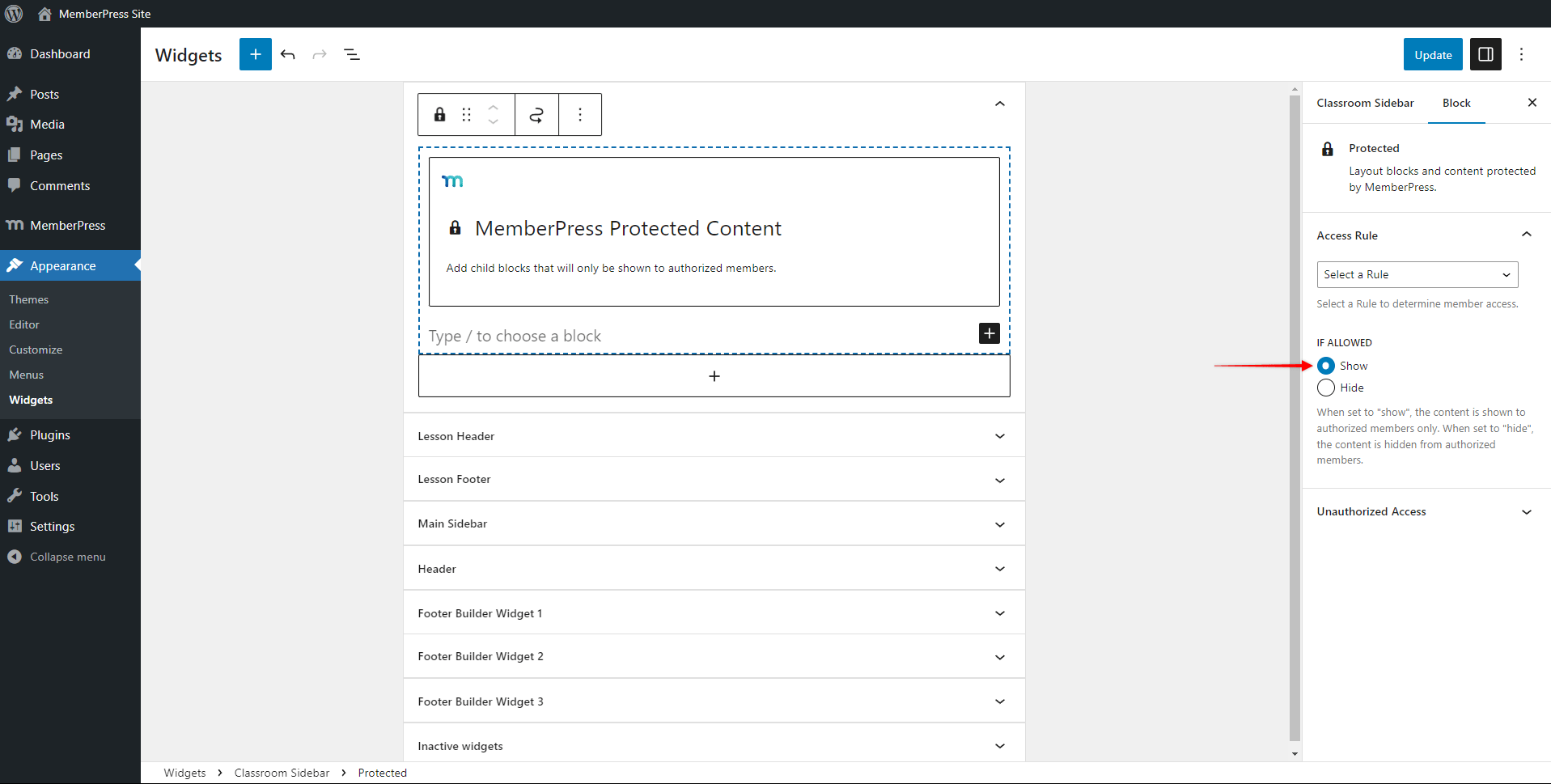Click the block inserter plus button
This screenshot has height=784, width=1551.
pyautogui.click(x=256, y=54)
